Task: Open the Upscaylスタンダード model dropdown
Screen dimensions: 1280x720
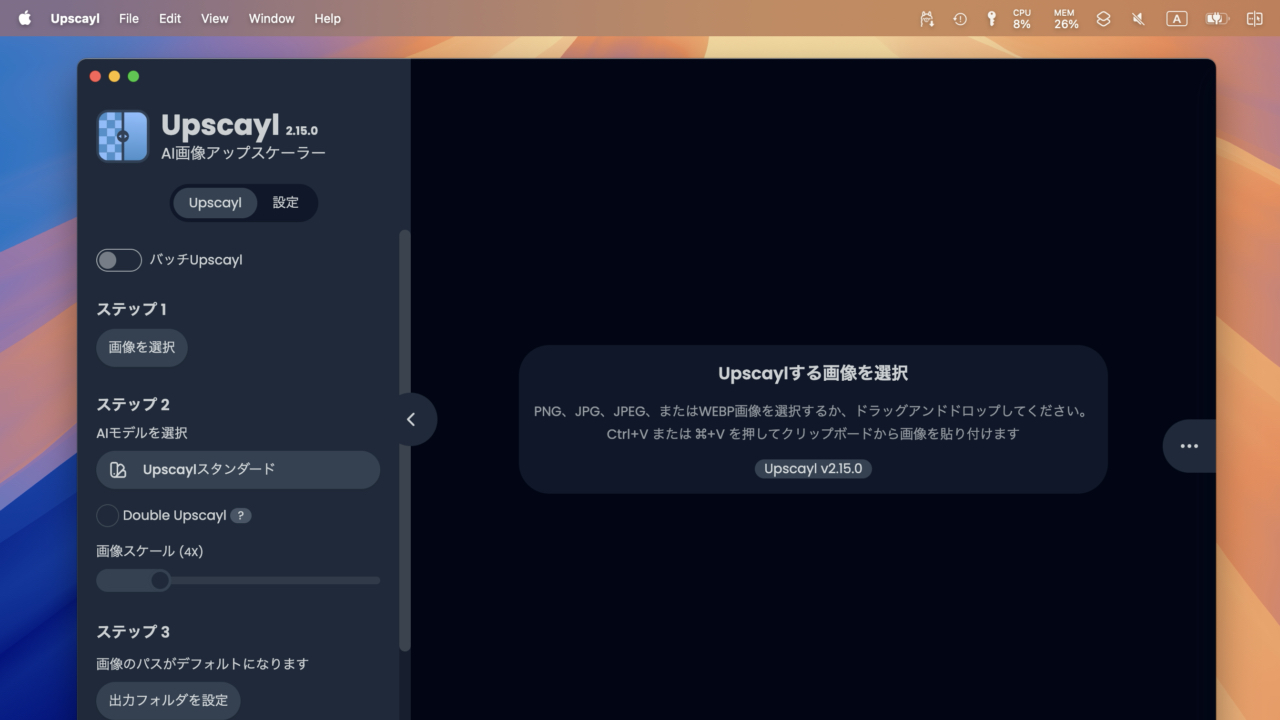Action: (x=238, y=470)
